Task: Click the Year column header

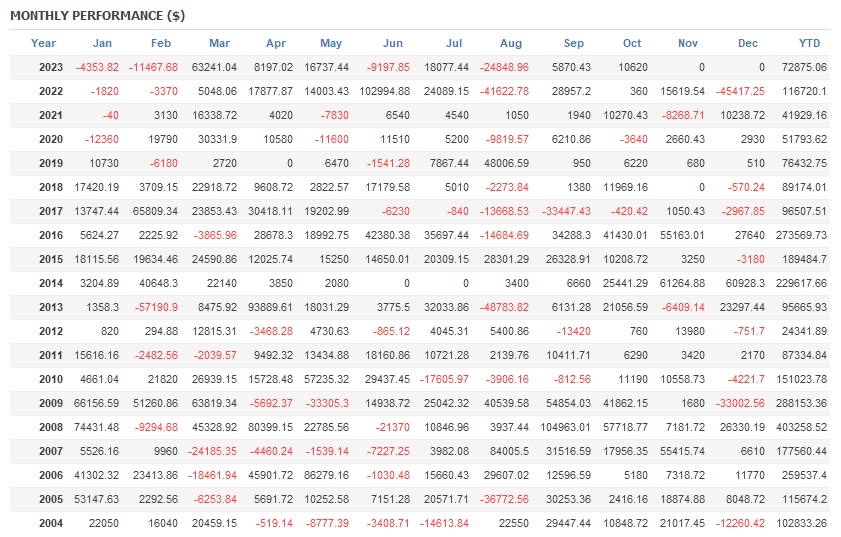Action: pyautogui.click(x=43, y=43)
